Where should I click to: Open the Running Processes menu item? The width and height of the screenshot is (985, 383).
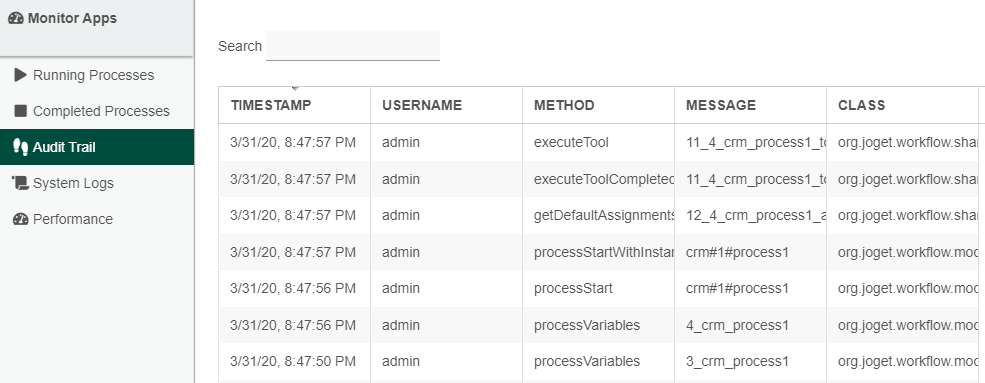click(97, 75)
